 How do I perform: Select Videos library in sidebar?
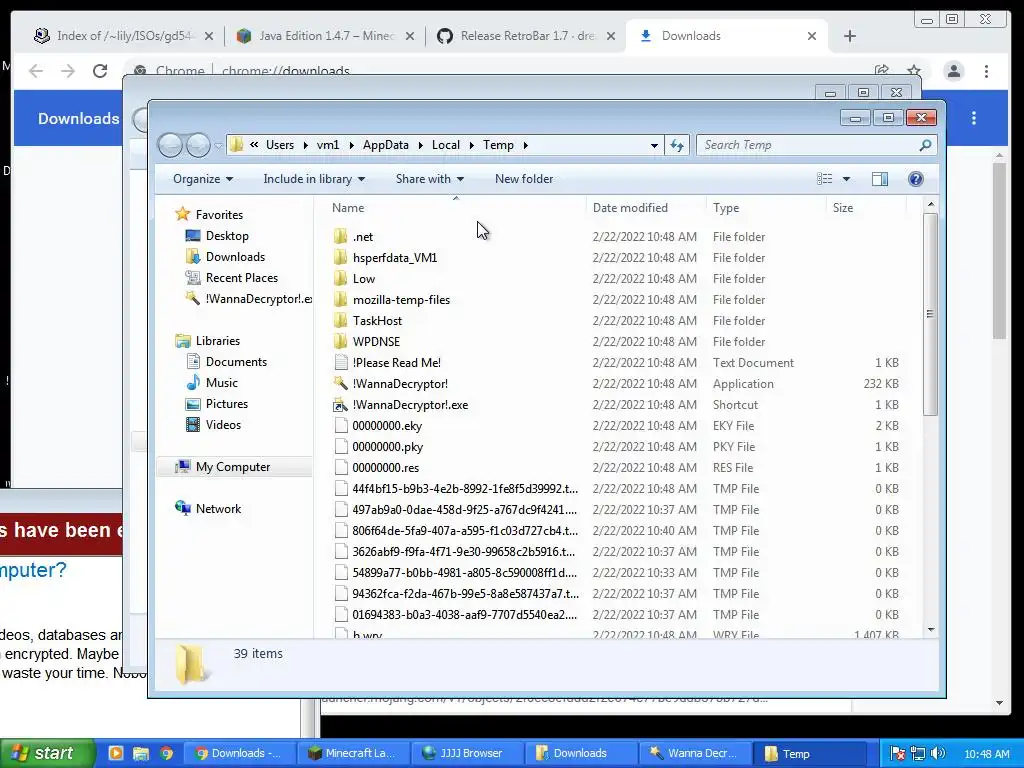[223, 424]
